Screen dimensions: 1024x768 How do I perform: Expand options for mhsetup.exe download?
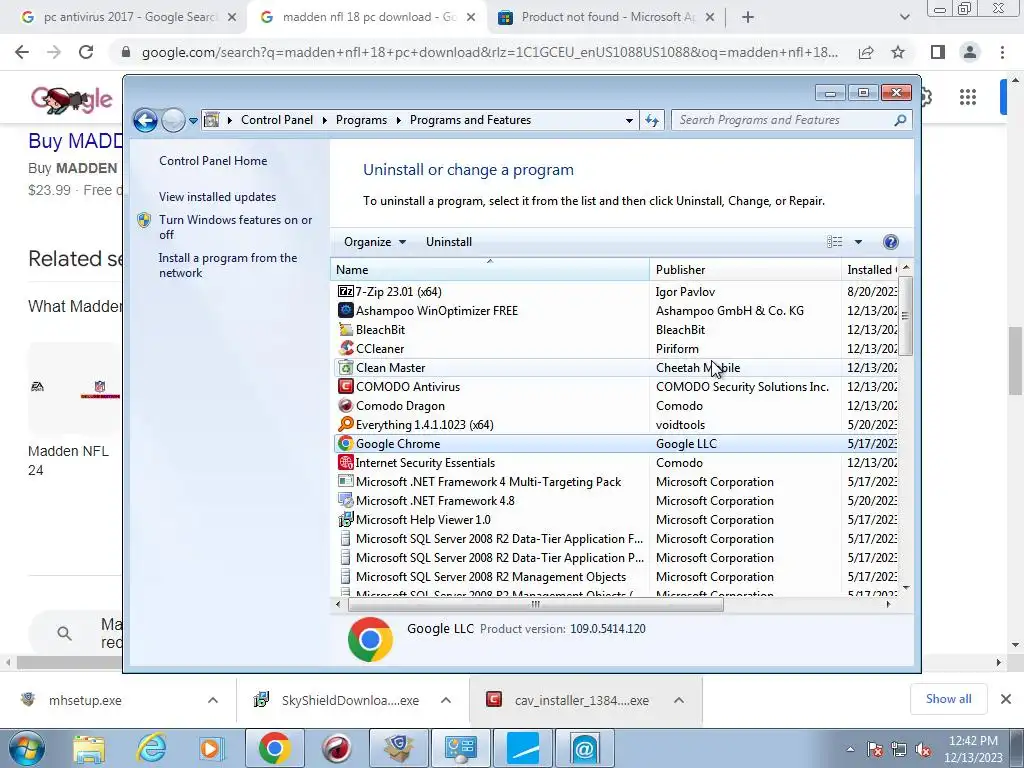[x=213, y=700]
